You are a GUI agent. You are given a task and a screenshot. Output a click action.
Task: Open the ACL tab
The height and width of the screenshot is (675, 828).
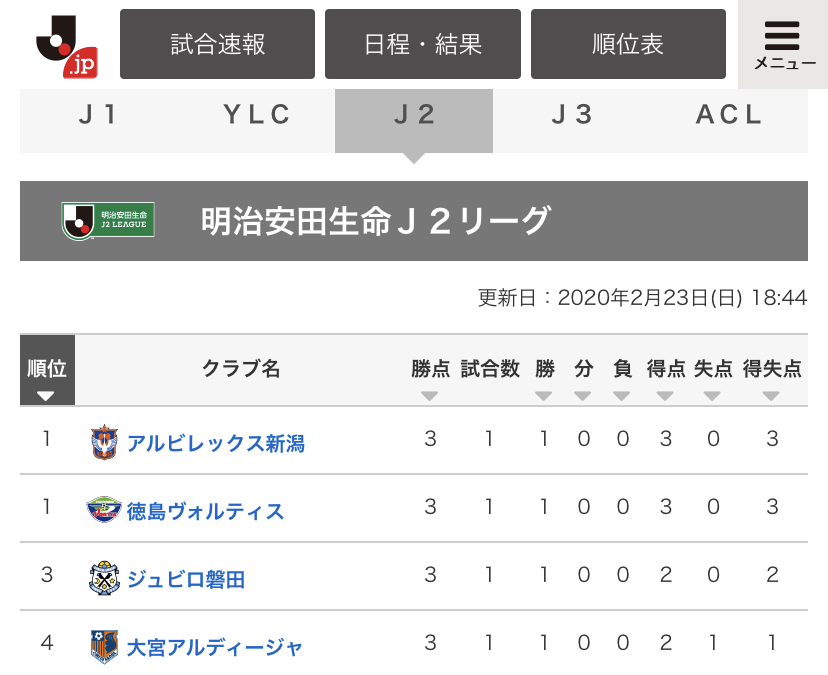tap(729, 115)
